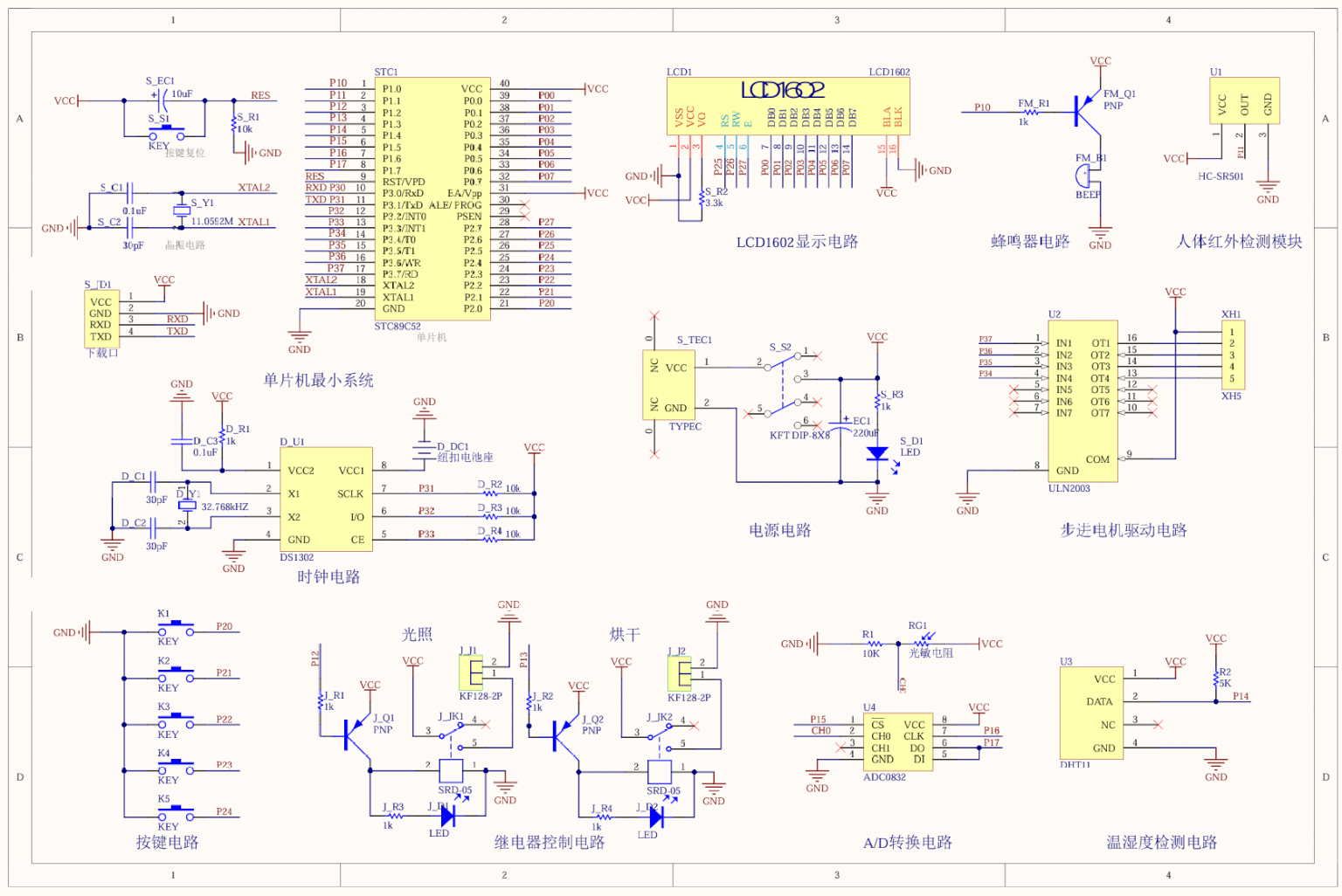Viewport: 1342px width, 896px height.
Task: Select the '温湿度检测电路' caption
Action: 1162,842
